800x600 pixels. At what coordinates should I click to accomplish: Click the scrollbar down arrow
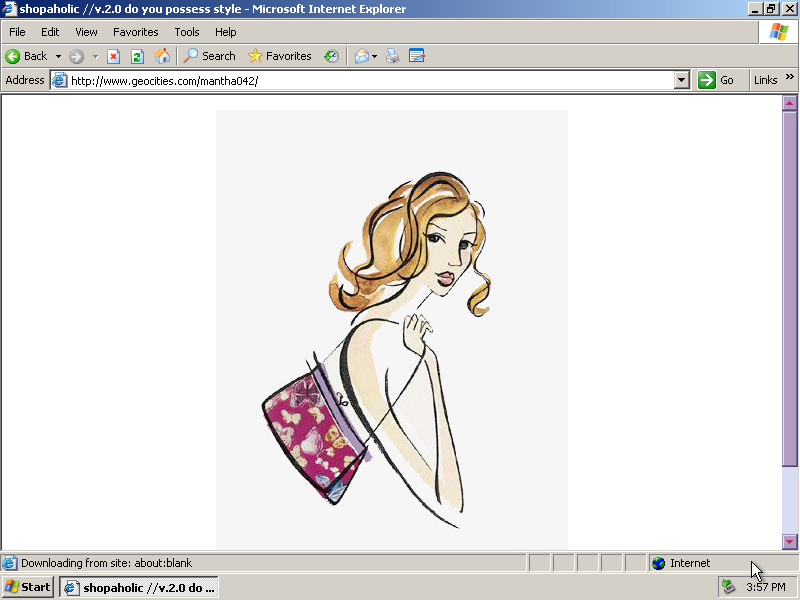pyautogui.click(x=789, y=542)
